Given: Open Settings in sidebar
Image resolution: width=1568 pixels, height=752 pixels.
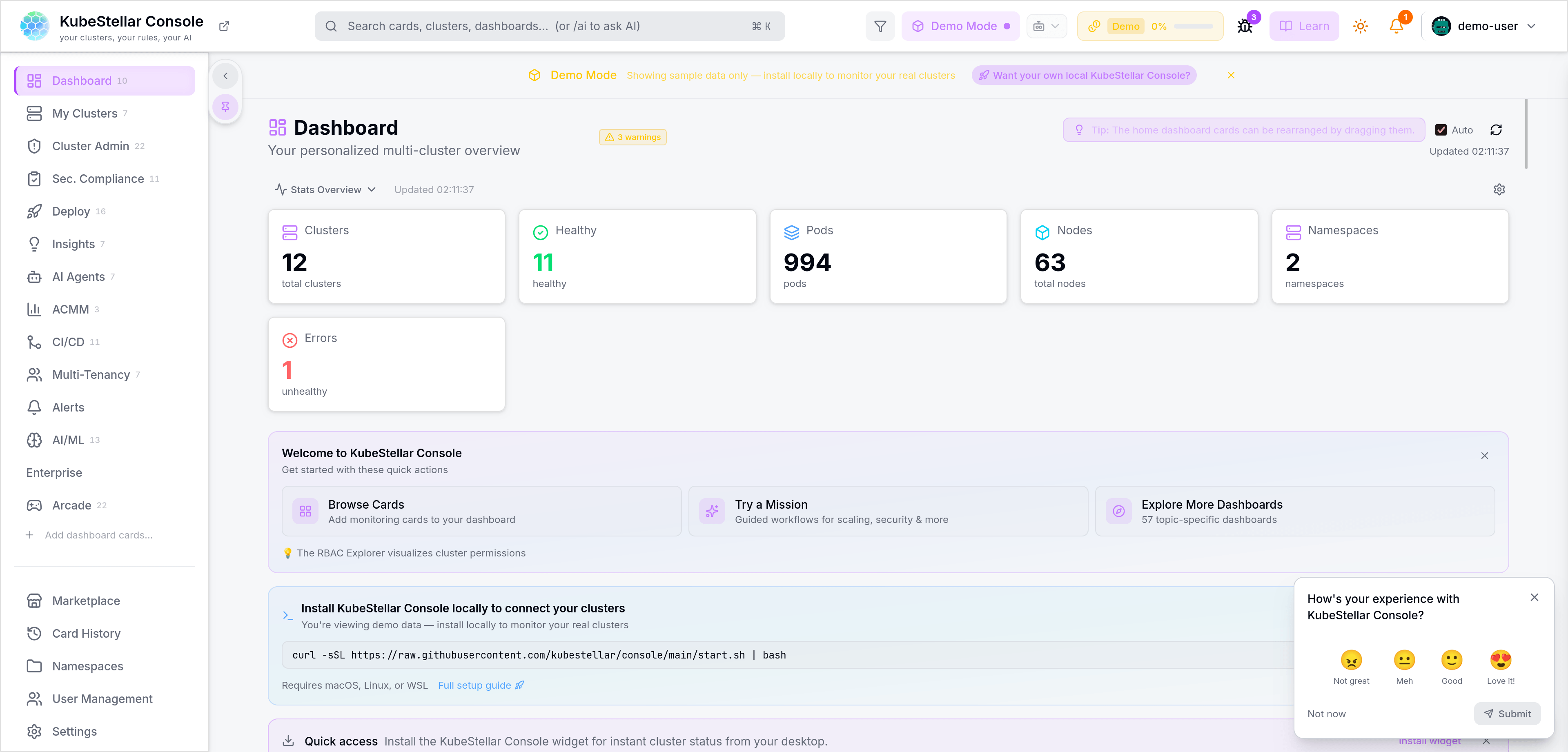Looking at the screenshot, I should pyautogui.click(x=104, y=731).
